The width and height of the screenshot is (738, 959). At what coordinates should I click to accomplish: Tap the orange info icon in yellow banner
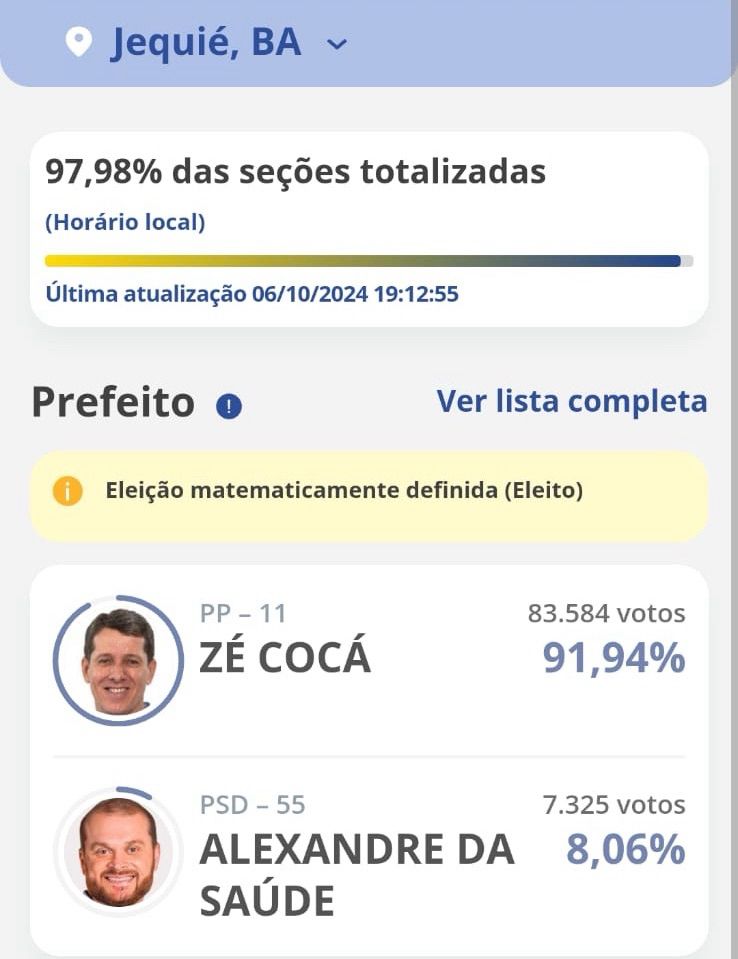point(67,491)
